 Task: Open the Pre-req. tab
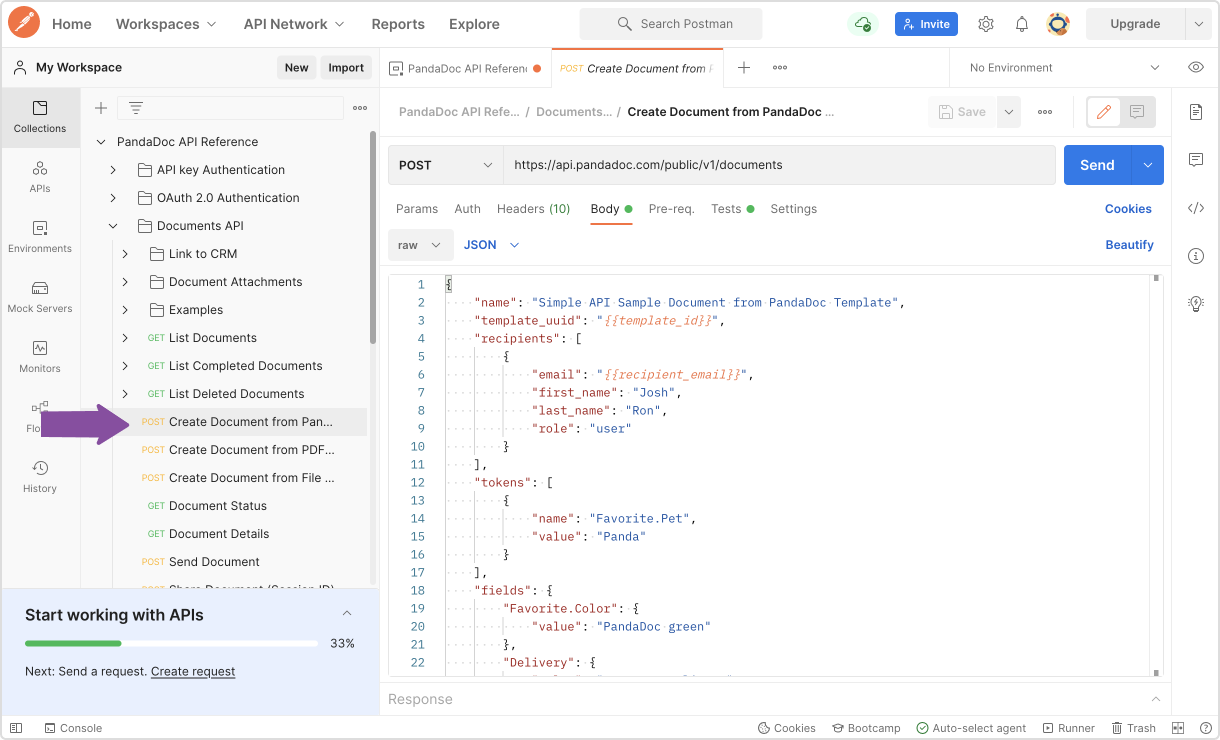[x=671, y=209]
